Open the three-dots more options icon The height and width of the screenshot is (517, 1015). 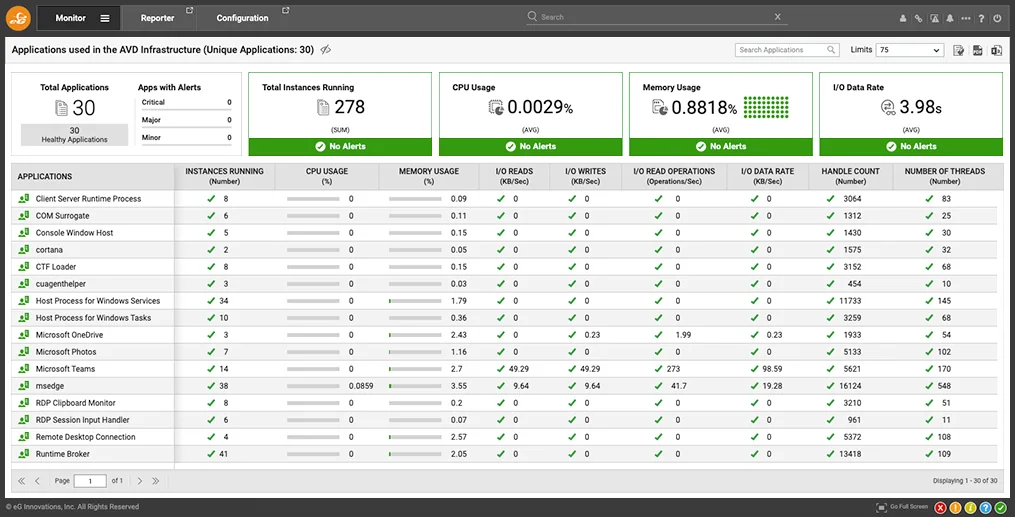(966, 19)
